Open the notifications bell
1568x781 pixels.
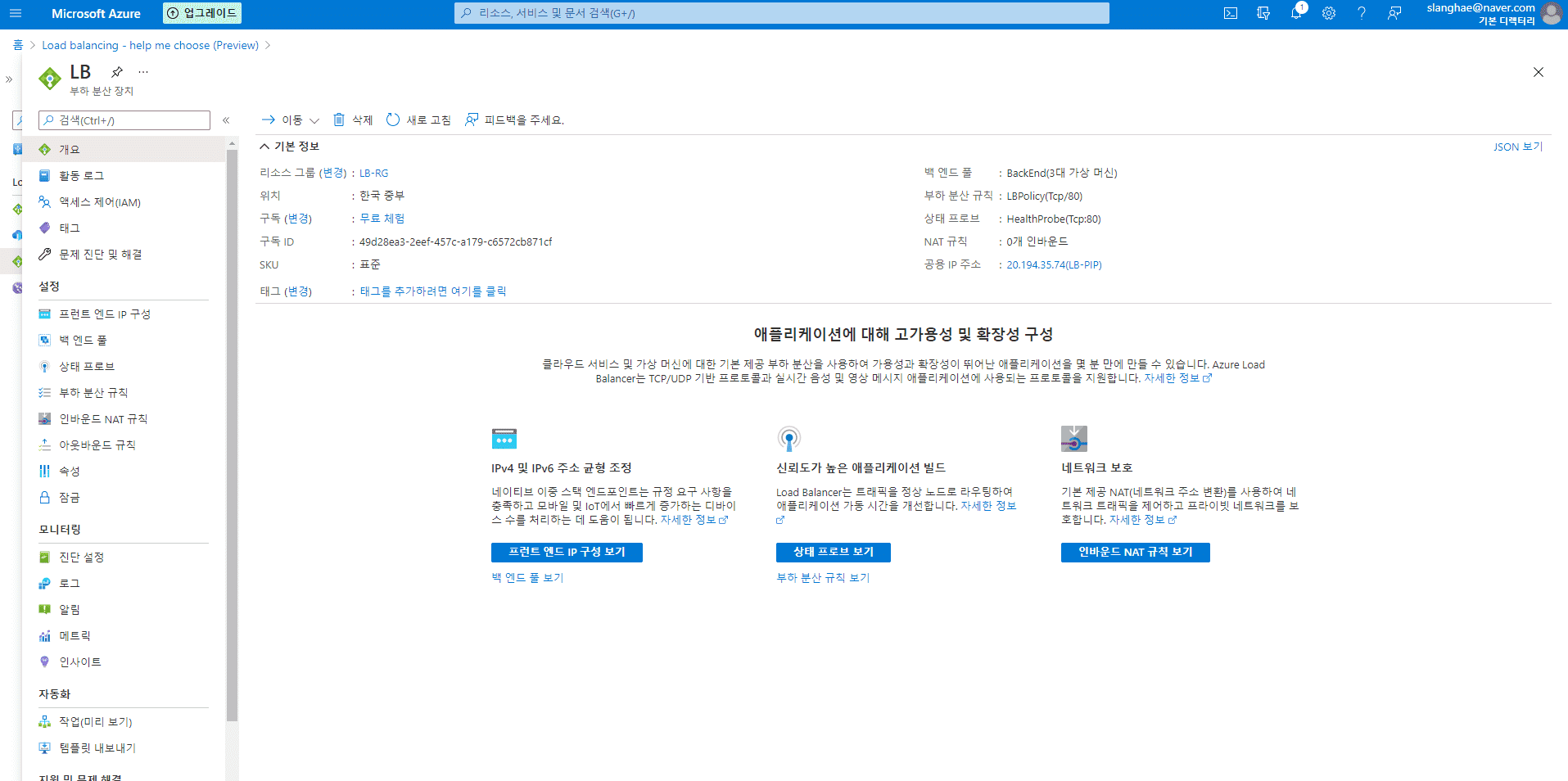point(1296,13)
